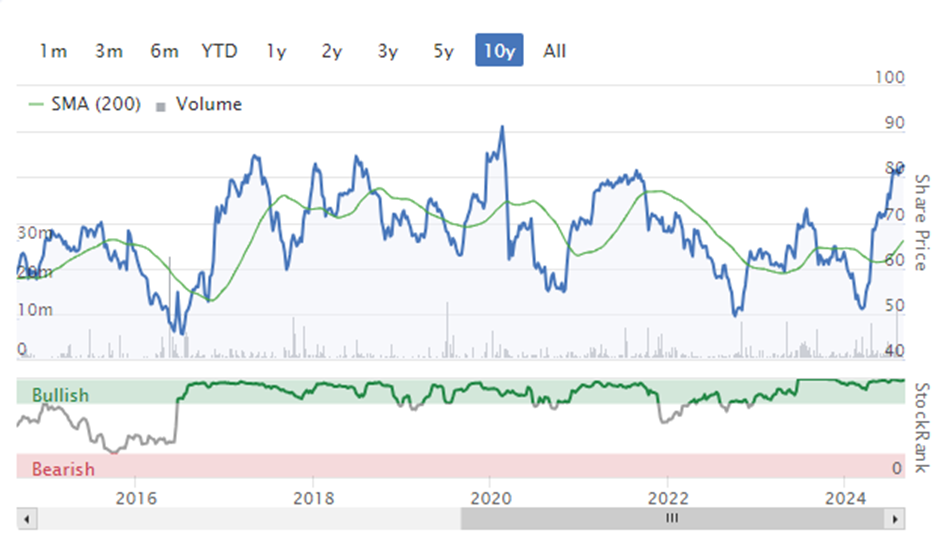Click the scrollbar navigator handle

coord(672,519)
